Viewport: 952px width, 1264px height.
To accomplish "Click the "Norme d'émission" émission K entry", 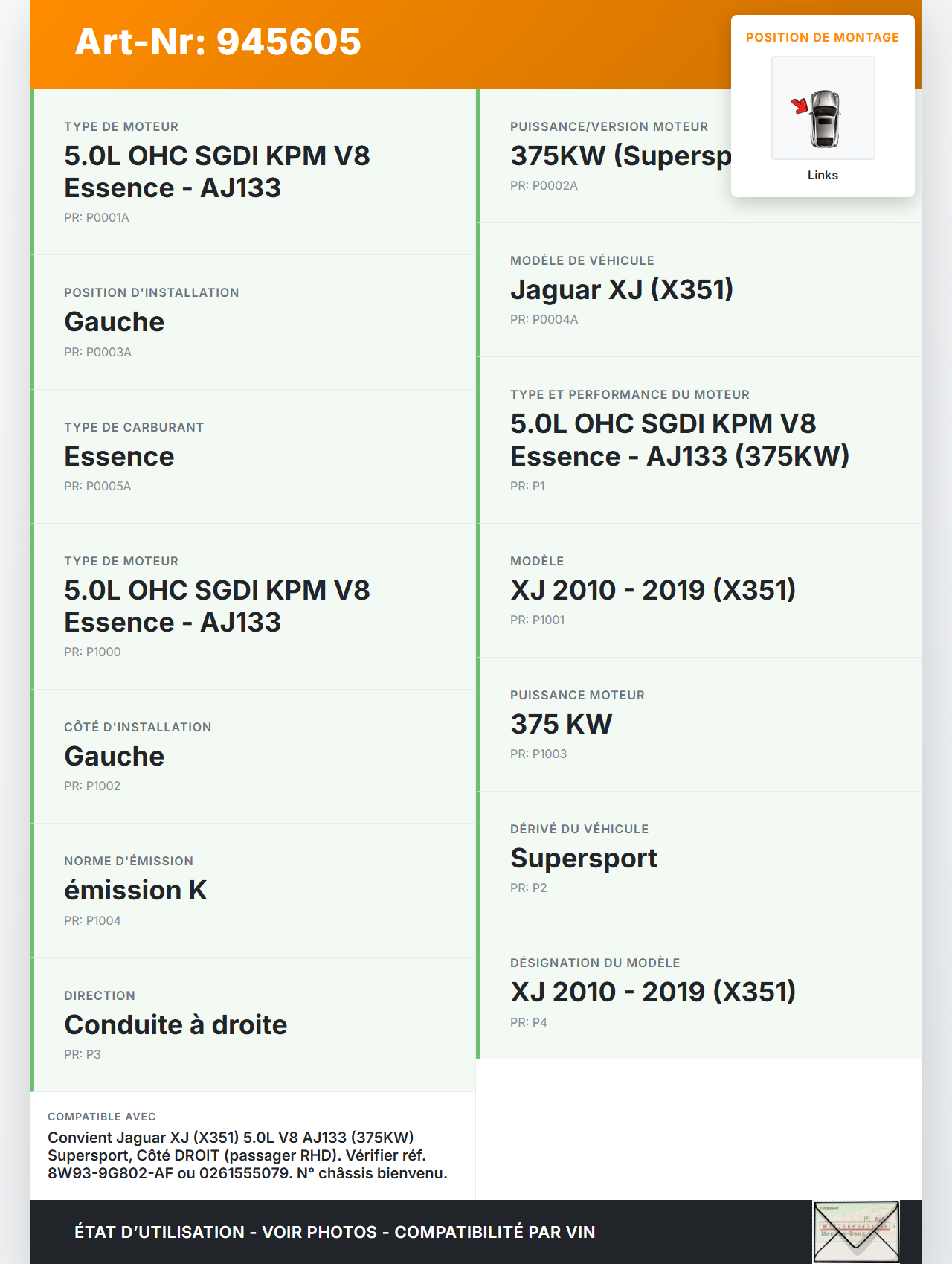I will pos(253,891).
